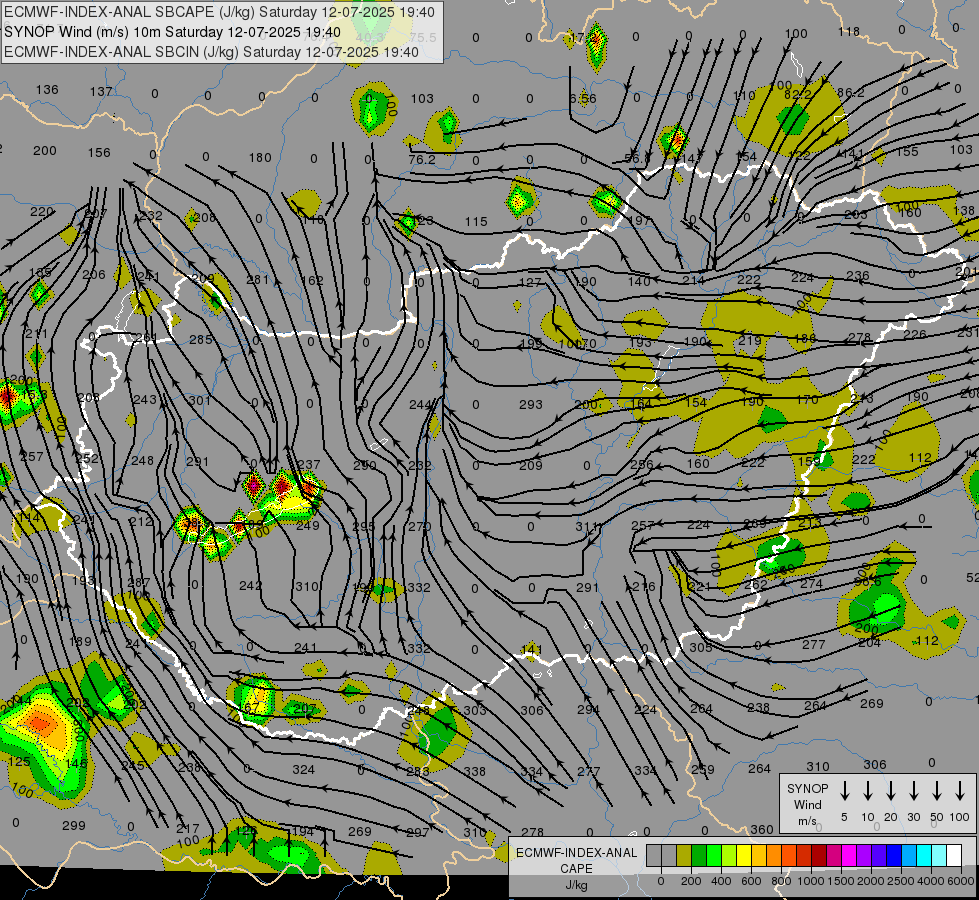
Task: Pick the pure blue swatch before 2500
Action: point(893,856)
